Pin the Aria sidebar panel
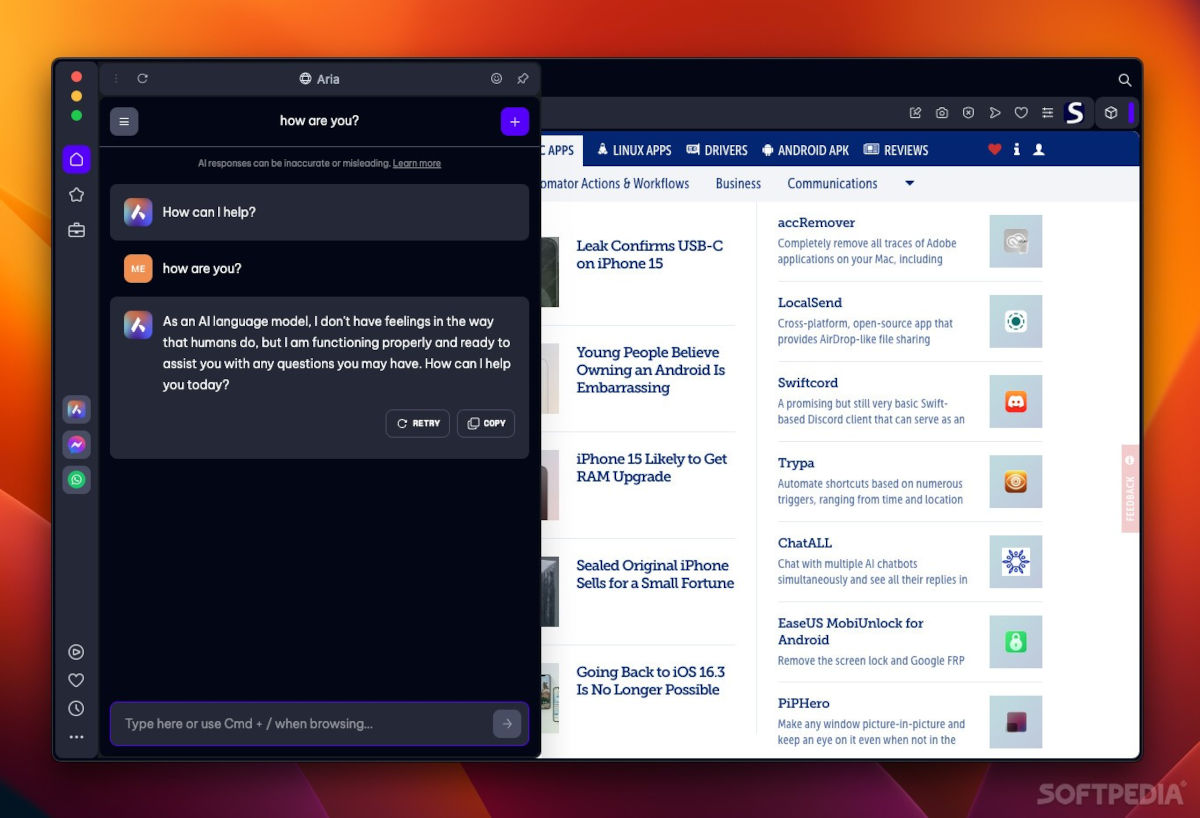1200x818 pixels. click(522, 78)
